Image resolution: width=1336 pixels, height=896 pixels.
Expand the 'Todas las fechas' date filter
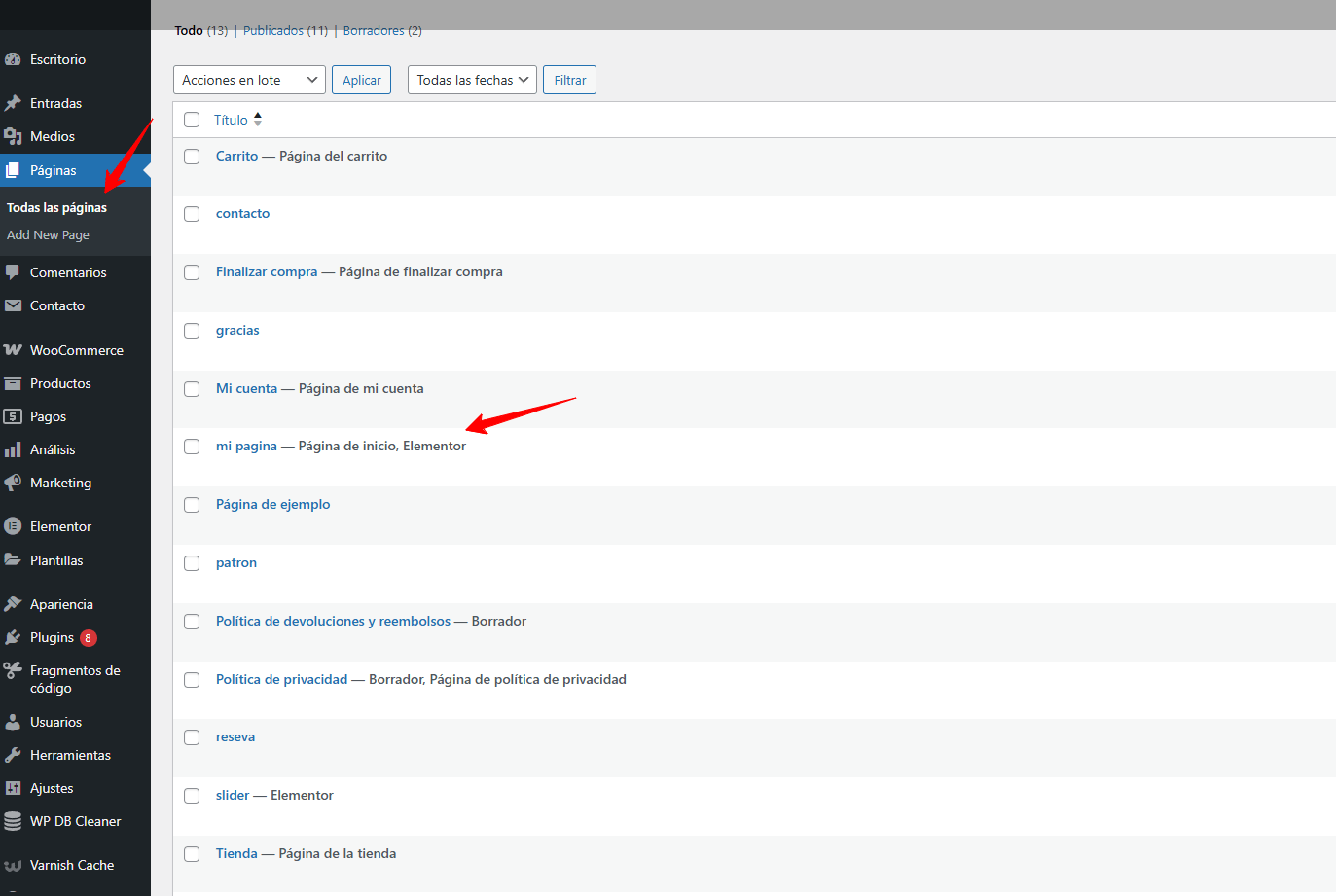[x=472, y=80]
